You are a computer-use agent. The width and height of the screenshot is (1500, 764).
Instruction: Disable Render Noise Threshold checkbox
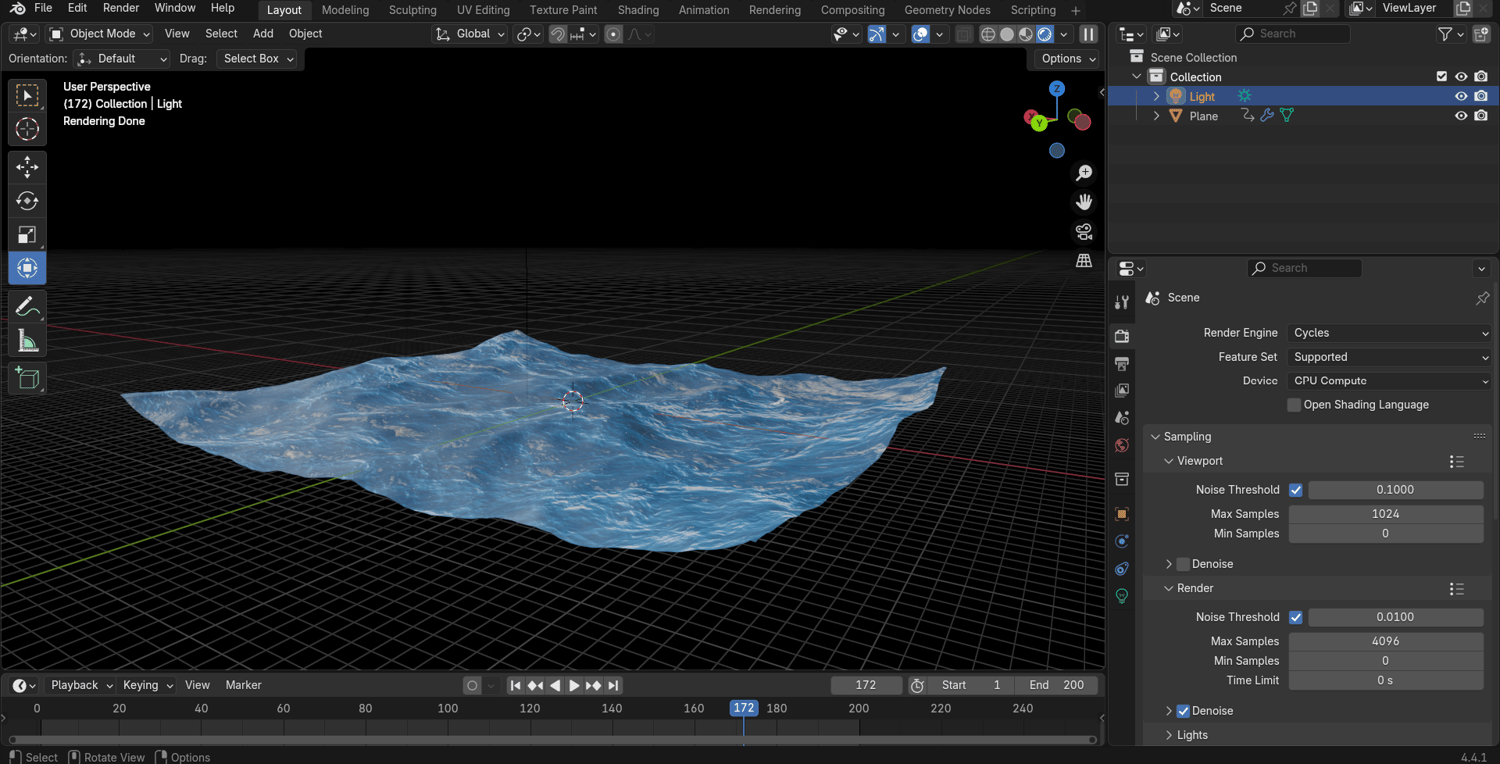pyautogui.click(x=1296, y=617)
